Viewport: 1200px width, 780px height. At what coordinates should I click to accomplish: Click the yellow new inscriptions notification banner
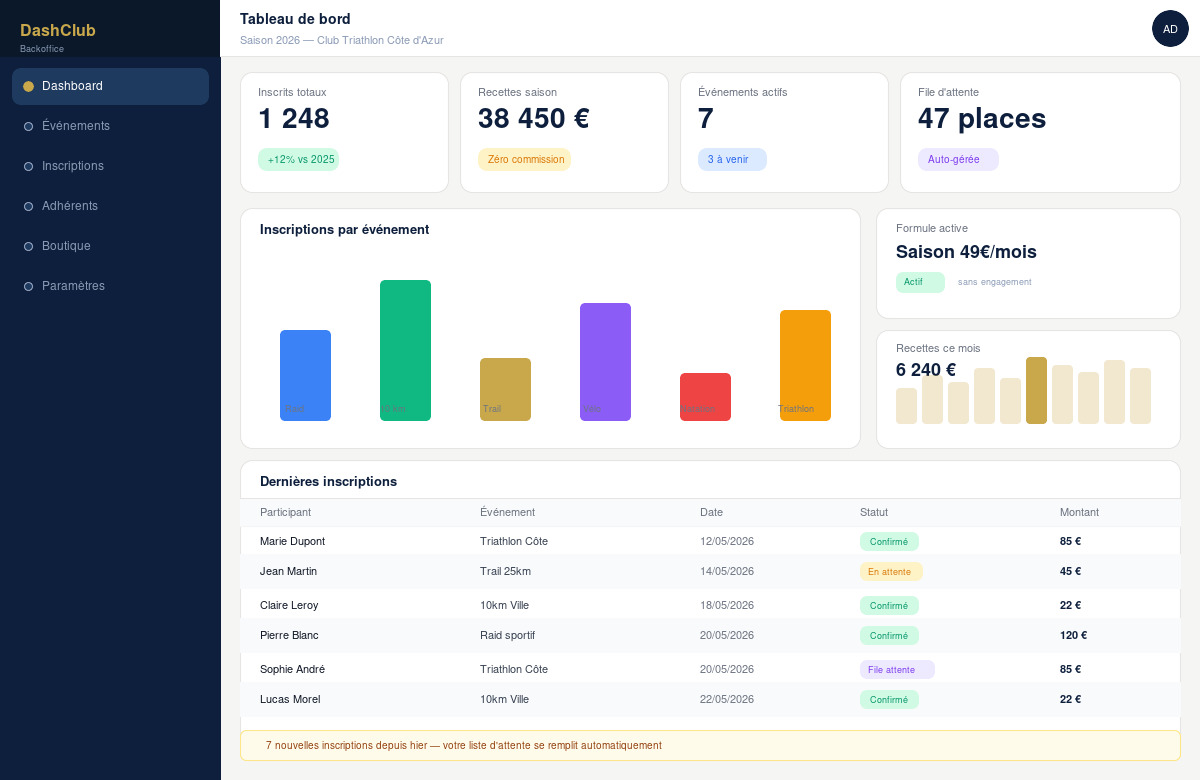(710, 746)
